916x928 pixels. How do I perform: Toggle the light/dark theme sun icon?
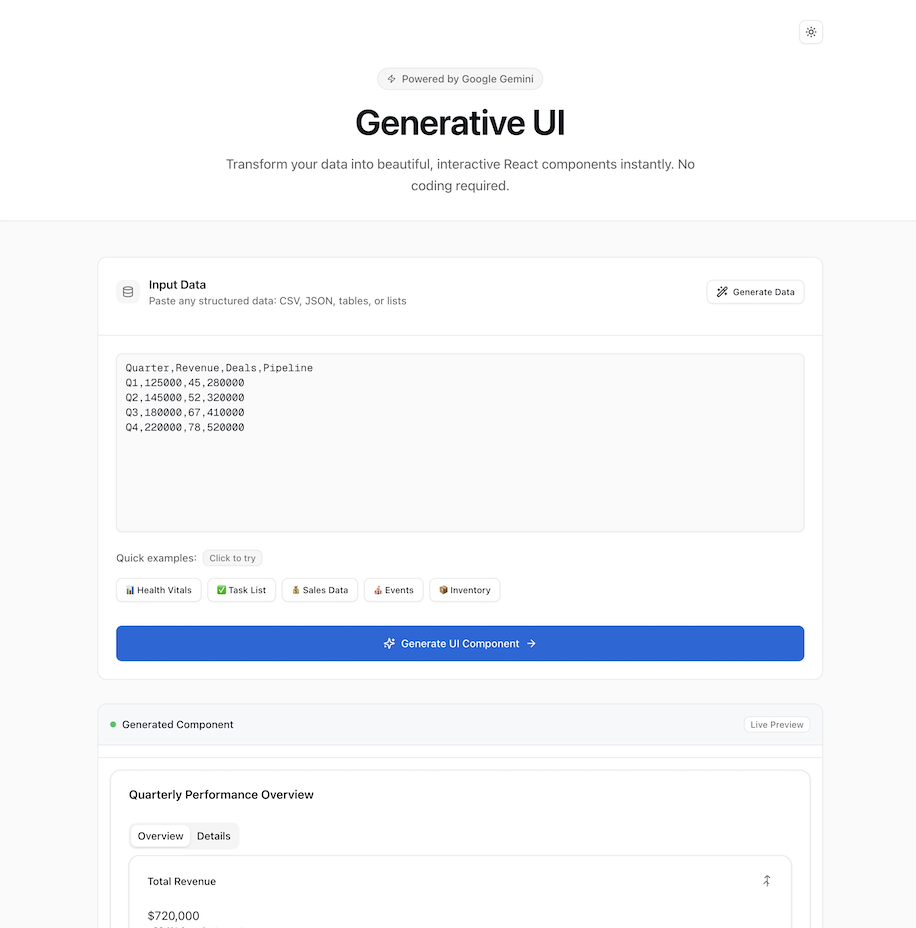811,32
